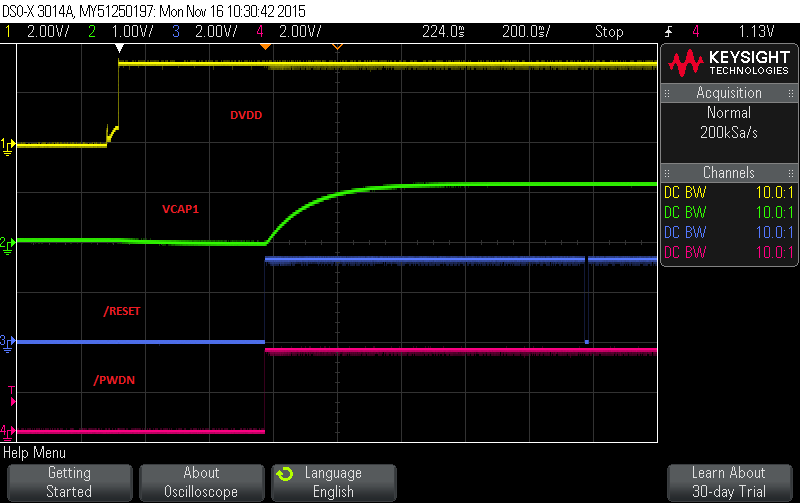Click the blue DC BW channel row
The width and height of the screenshot is (800, 503).
coord(729,232)
